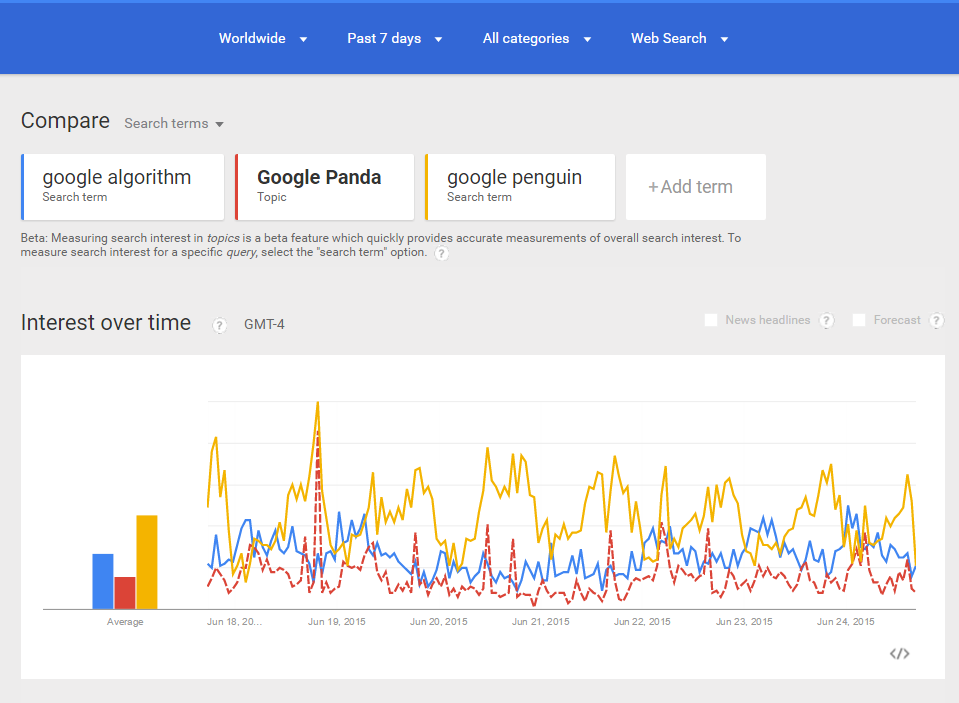Click the Jun 22, 2015 axis label

pos(640,621)
